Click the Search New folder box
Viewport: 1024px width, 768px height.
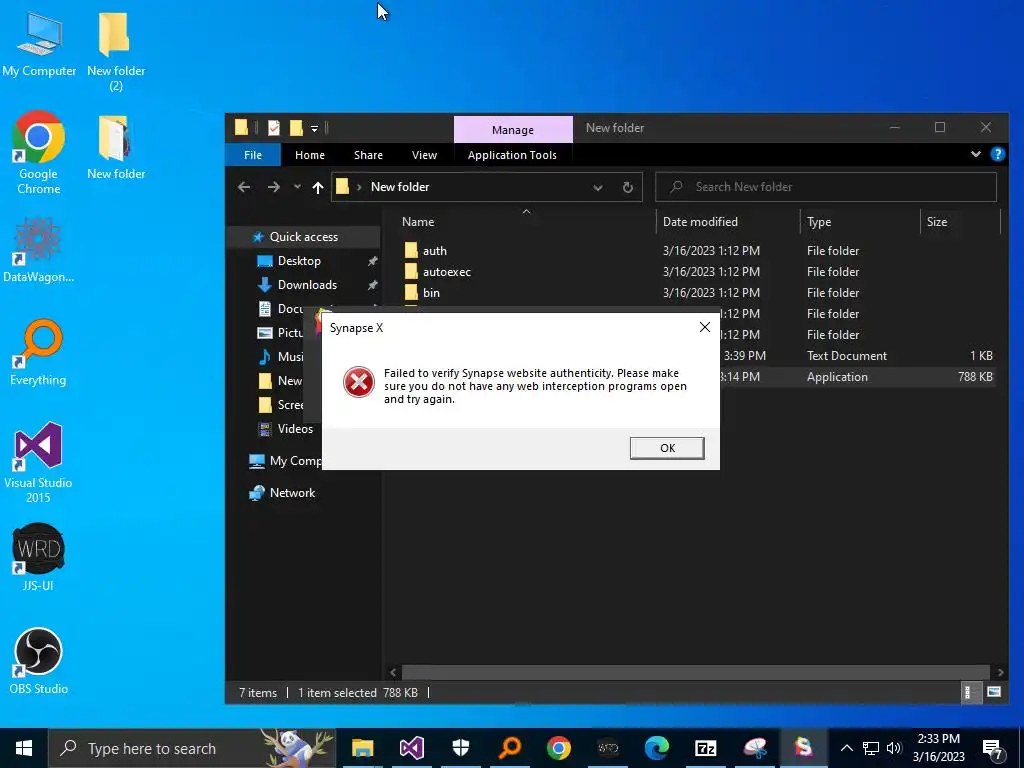click(826, 187)
